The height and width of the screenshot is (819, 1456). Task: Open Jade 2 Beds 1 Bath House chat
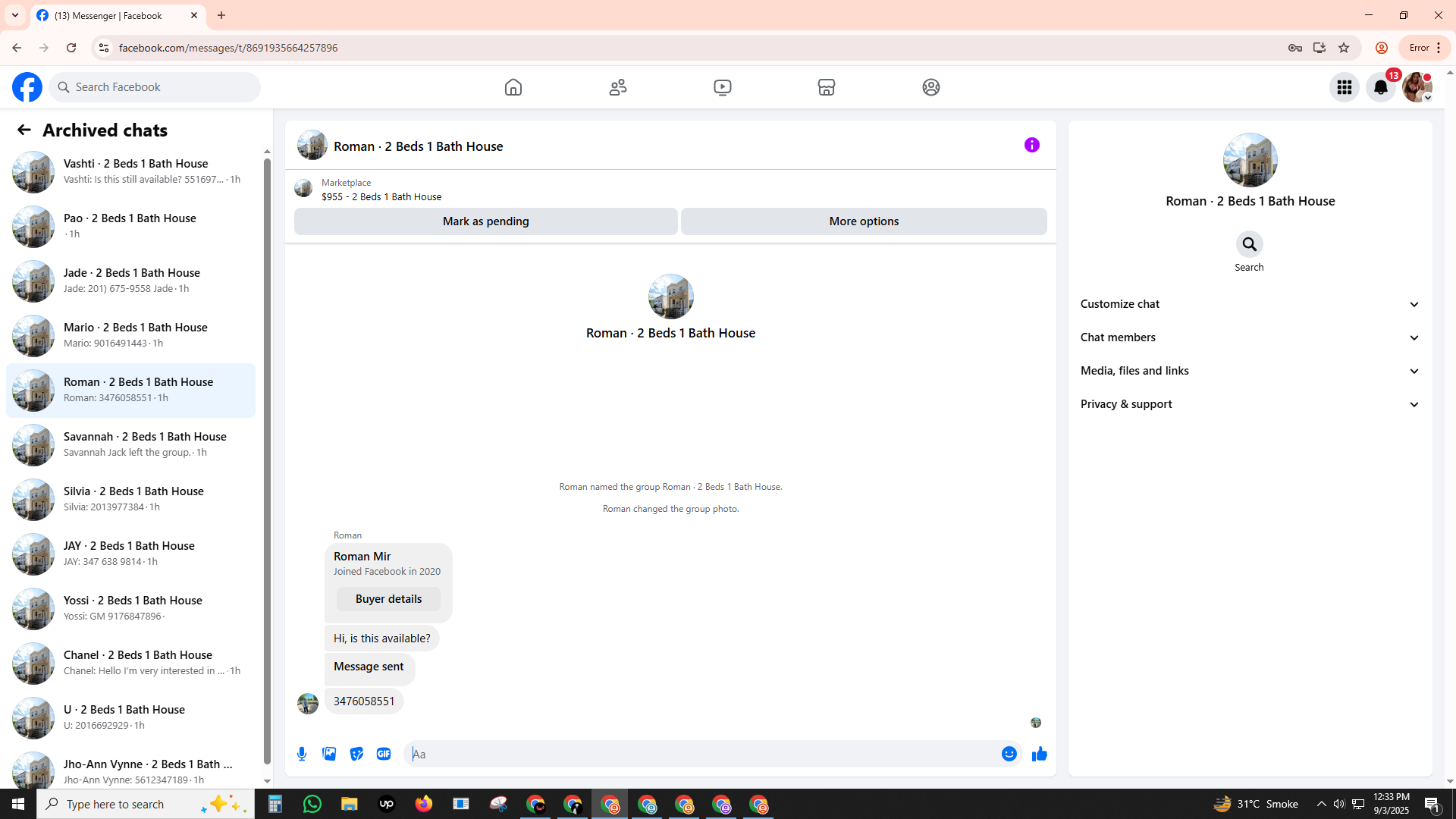point(130,281)
